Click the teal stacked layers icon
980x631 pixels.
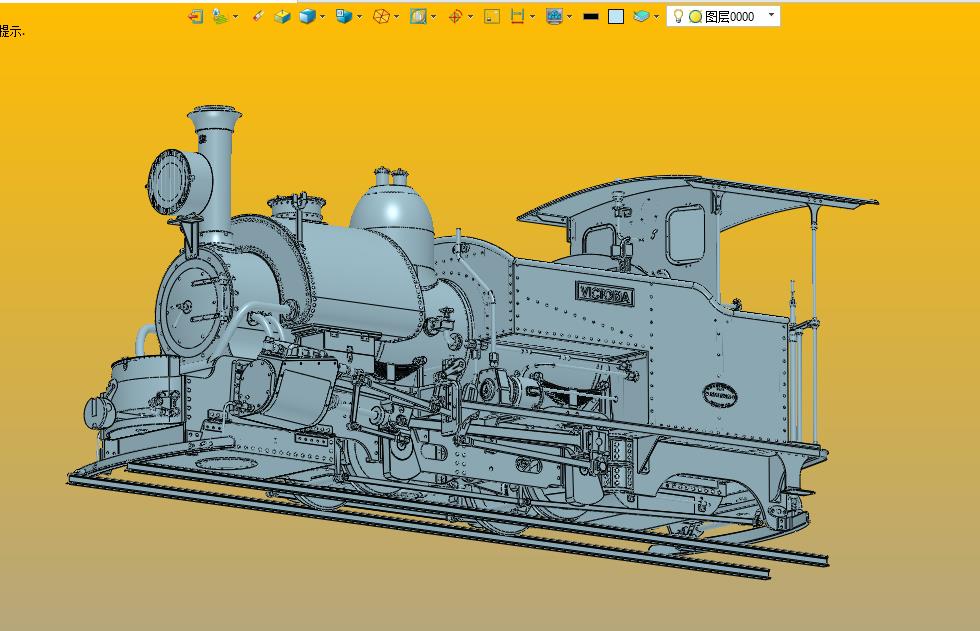tap(641, 16)
